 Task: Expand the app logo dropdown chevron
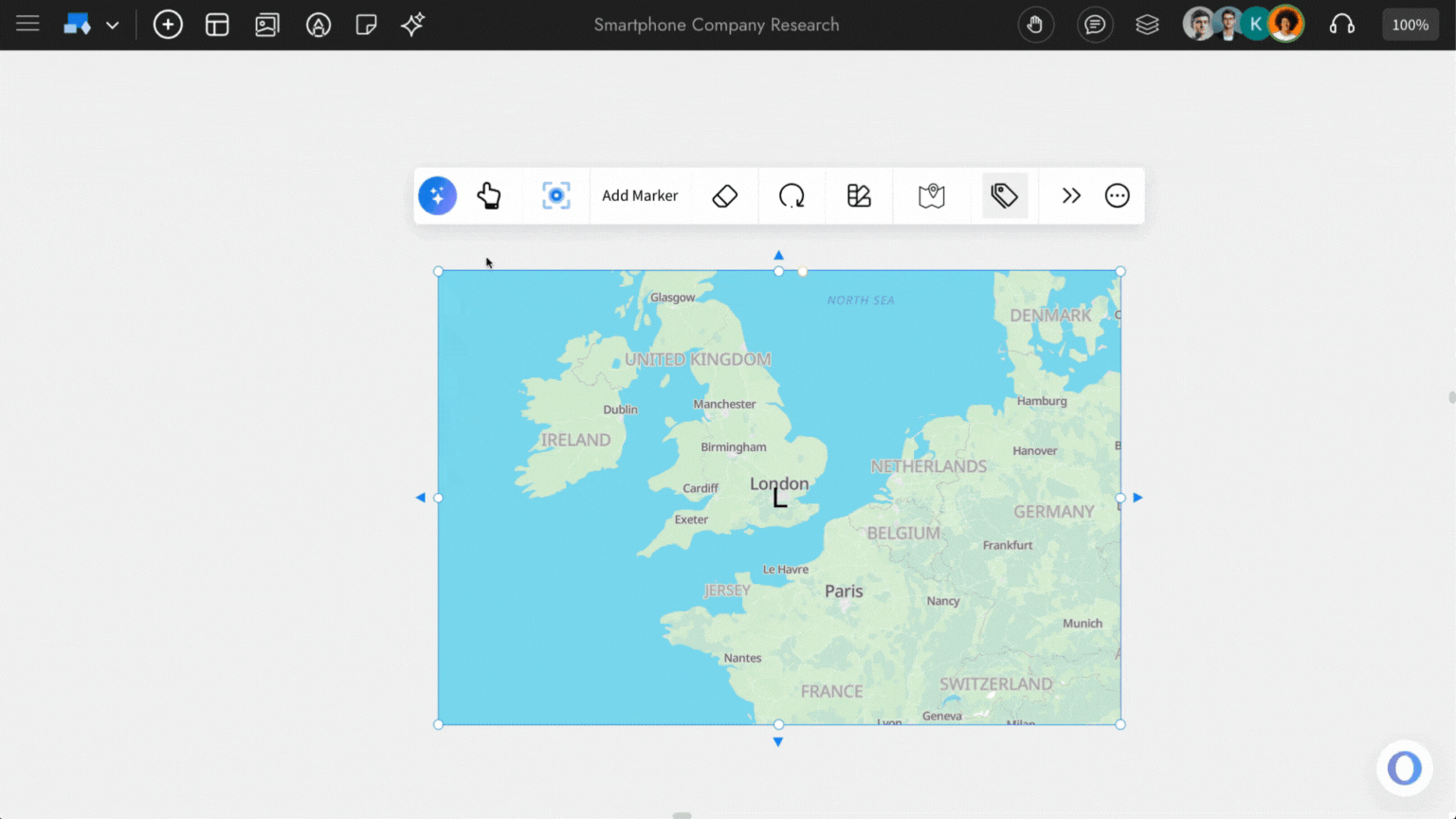112,25
